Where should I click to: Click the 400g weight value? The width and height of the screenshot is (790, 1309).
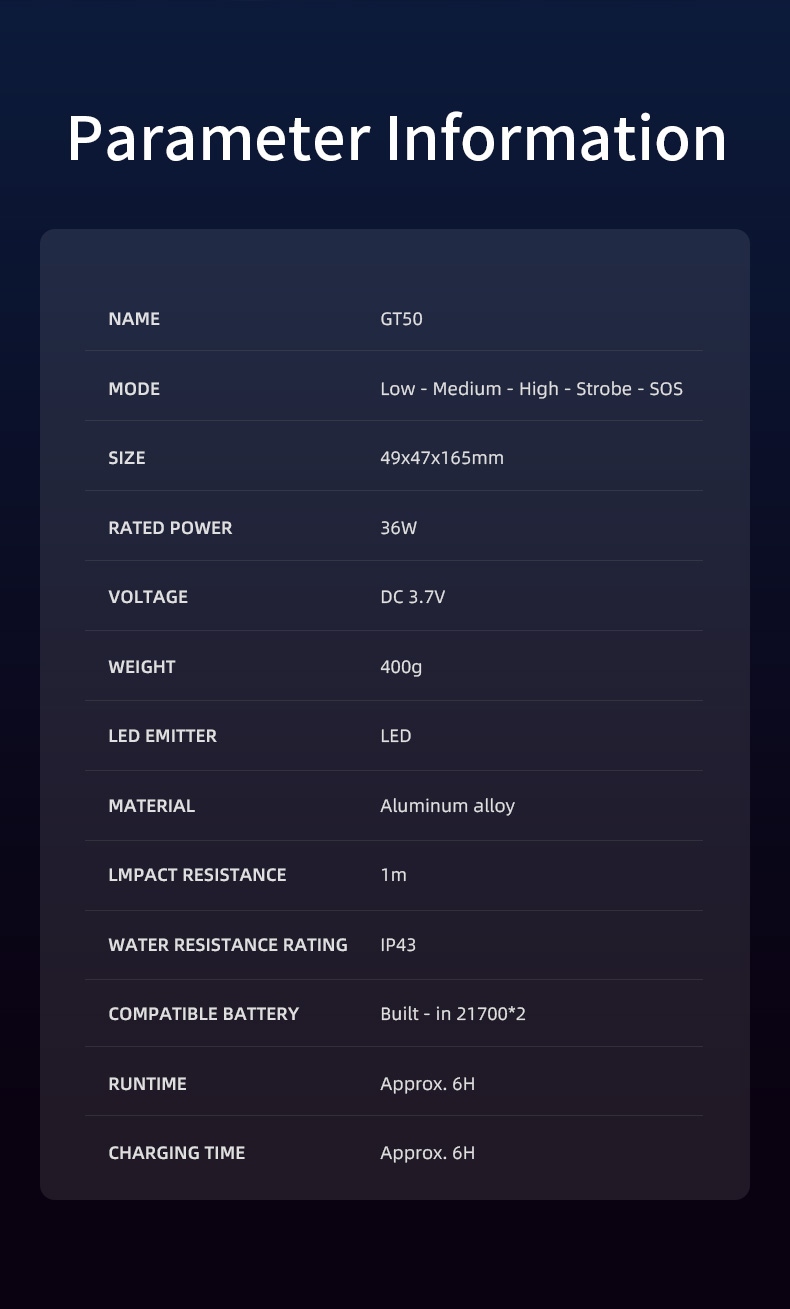401,667
